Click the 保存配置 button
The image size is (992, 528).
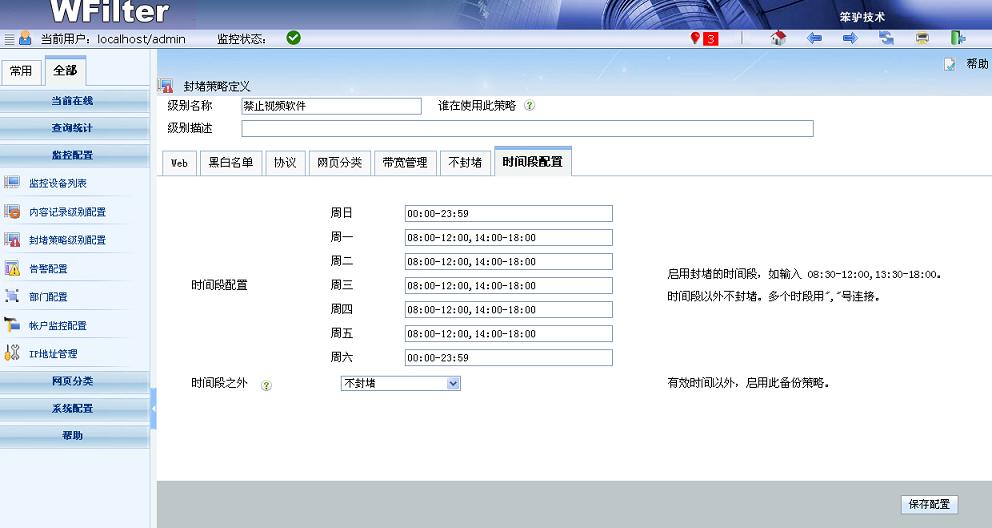pos(928,505)
